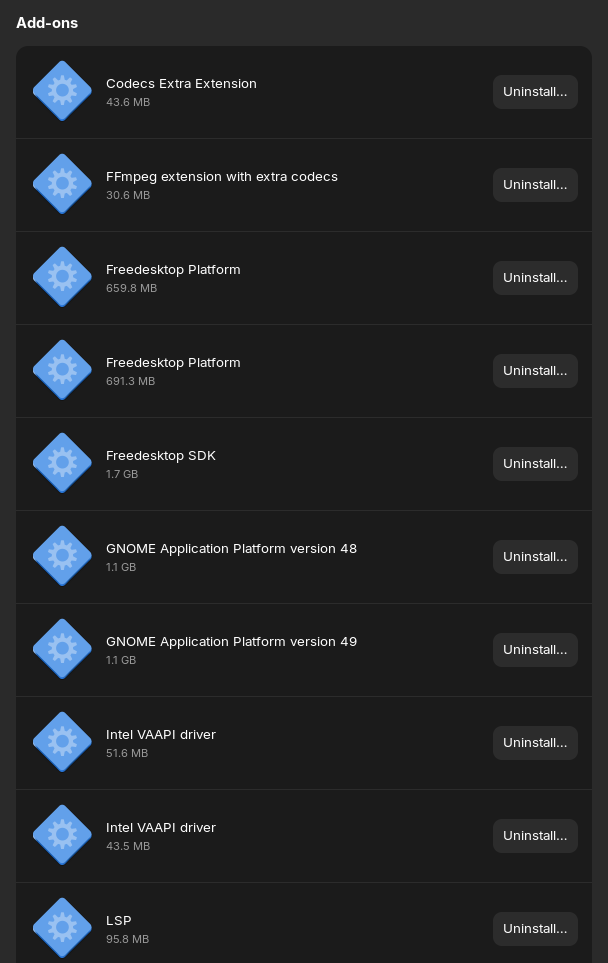Uninstall GNOME Application Platform version 48
Image resolution: width=608 pixels, height=963 pixels.
(535, 556)
